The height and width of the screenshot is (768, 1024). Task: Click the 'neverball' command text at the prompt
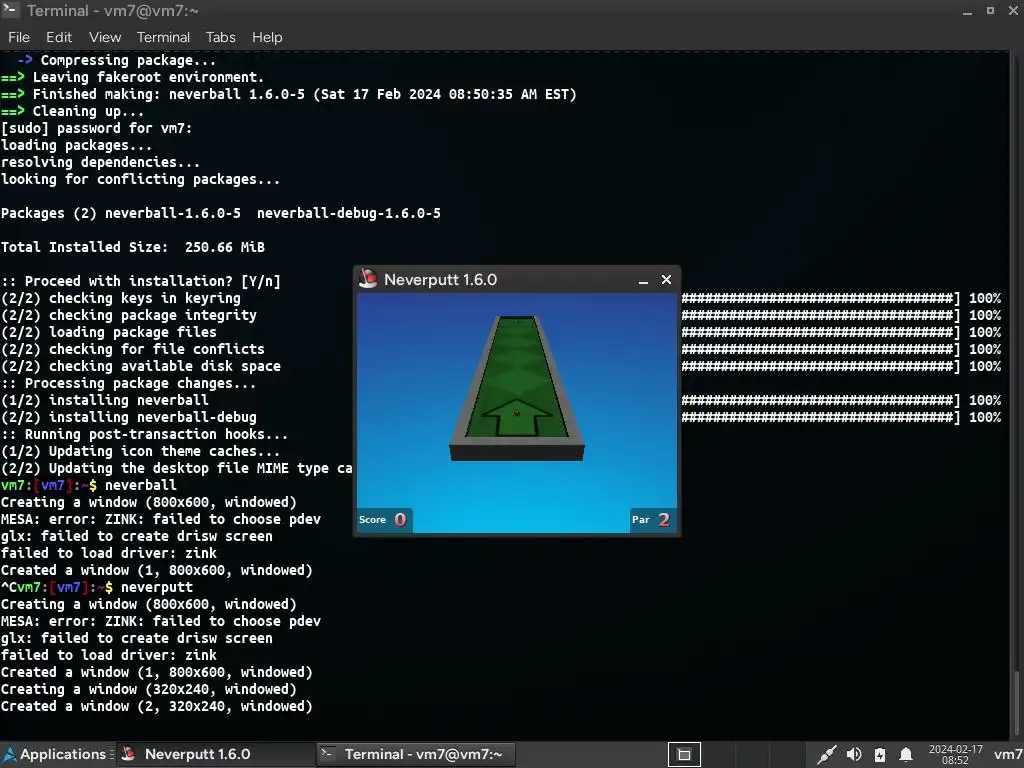140,485
